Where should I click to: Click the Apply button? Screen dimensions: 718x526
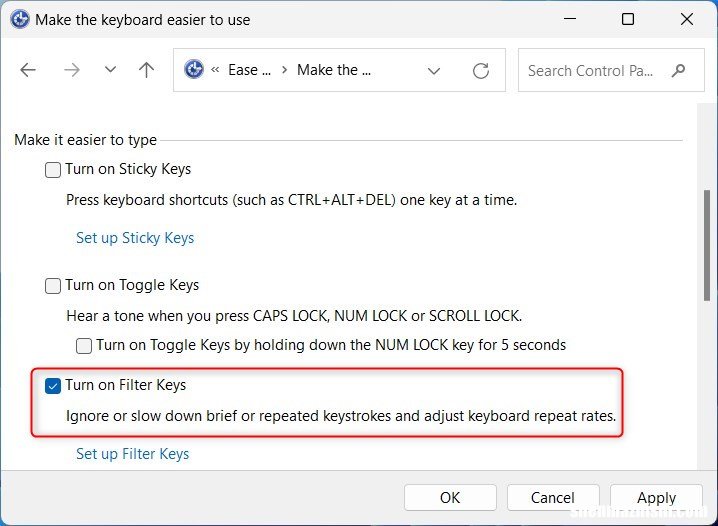click(x=656, y=498)
